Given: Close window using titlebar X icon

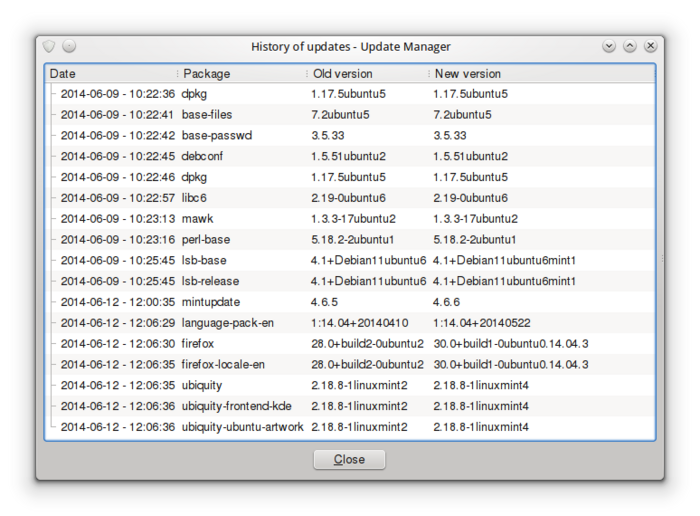Looking at the screenshot, I should [x=651, y=46].
